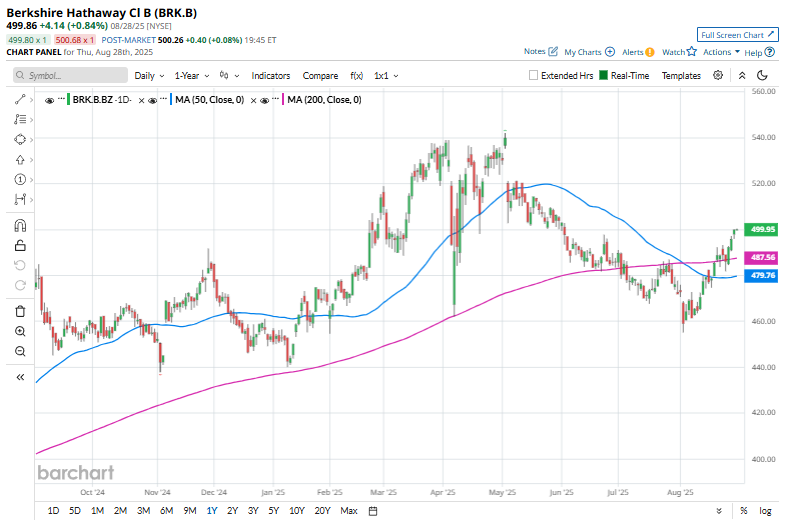Screen dimensions: 785x531
Task: Switch to the 20Y time range
Action: (x=322, y=511)
